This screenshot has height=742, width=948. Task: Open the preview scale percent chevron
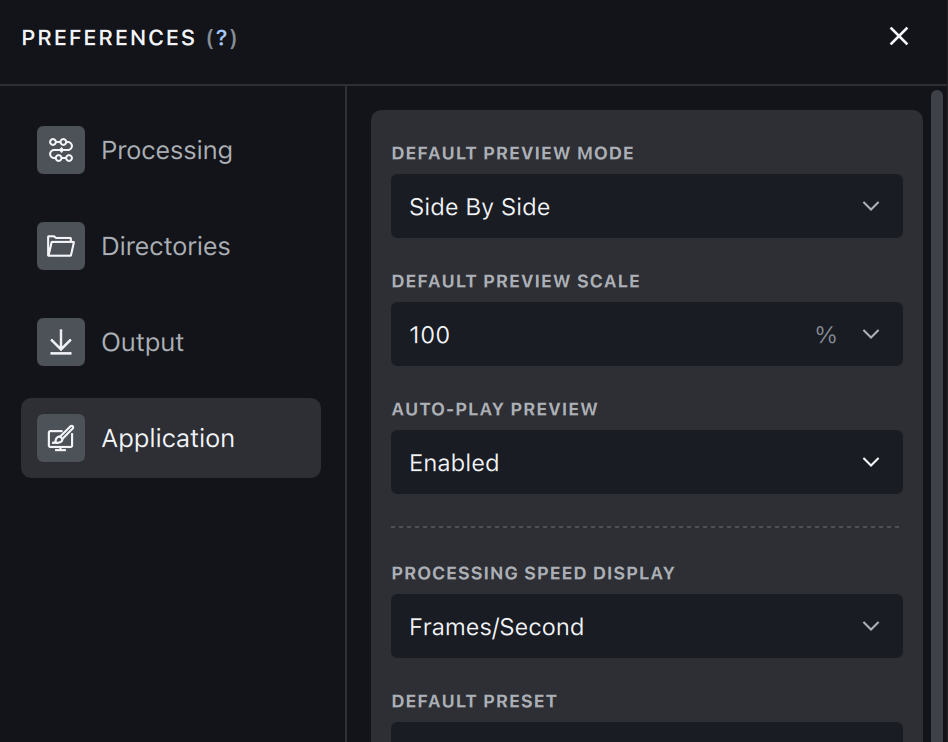[871, 334]
